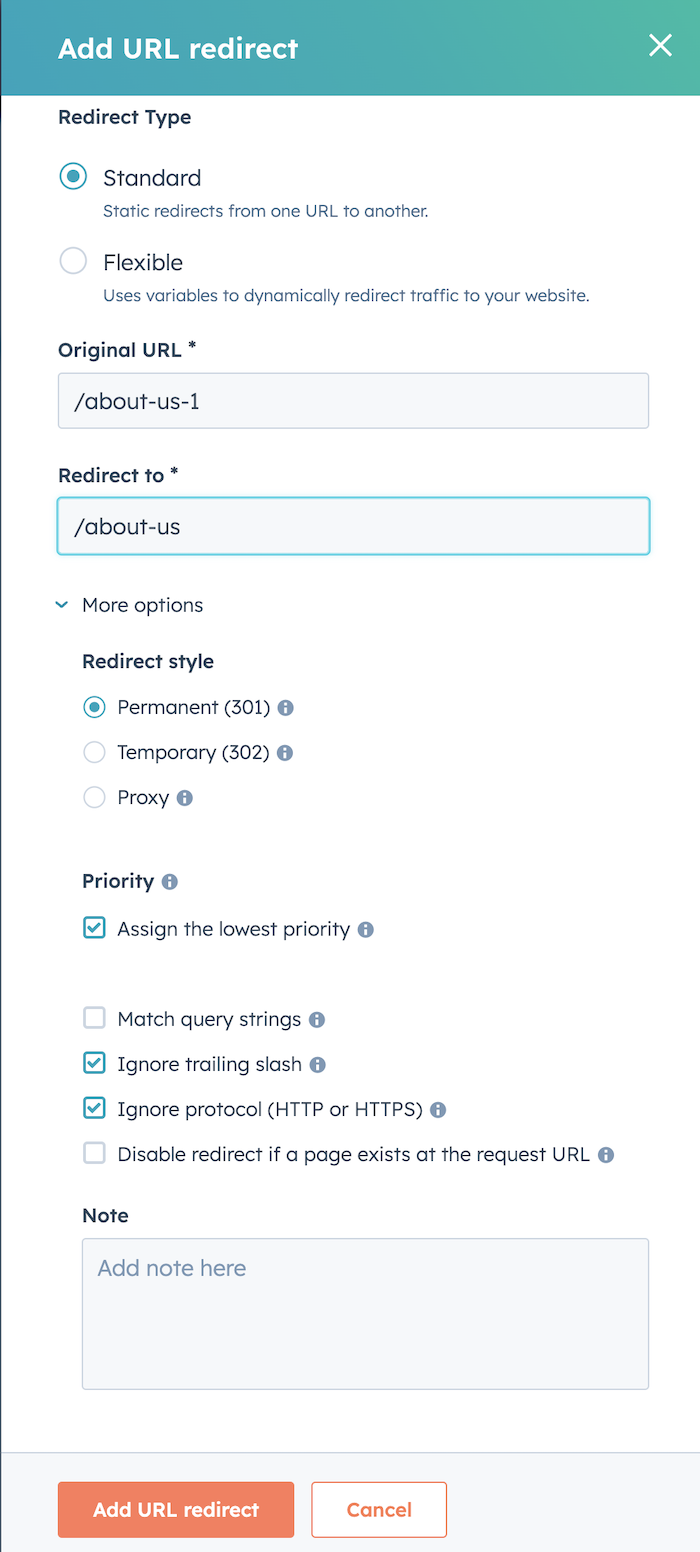Click the Note text area
The height and width of the screenshot is (1552, 700).
365,1313
